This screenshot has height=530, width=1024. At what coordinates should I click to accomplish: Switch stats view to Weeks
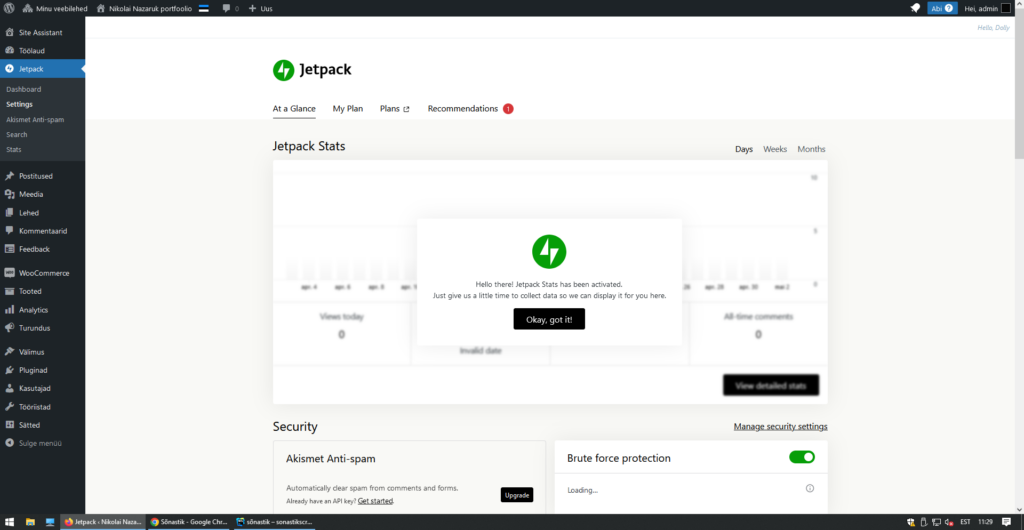pyautogui.click(x=775, y=149)
